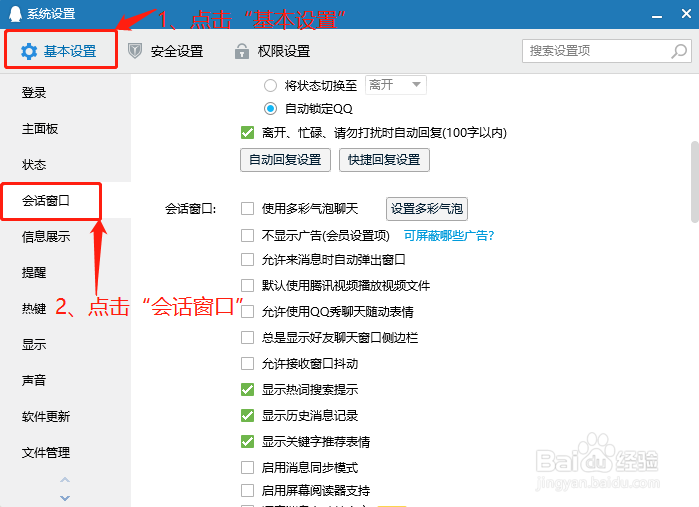
Task: Click the 设置多彩气泡 button
Action: (x=427, y=209)
